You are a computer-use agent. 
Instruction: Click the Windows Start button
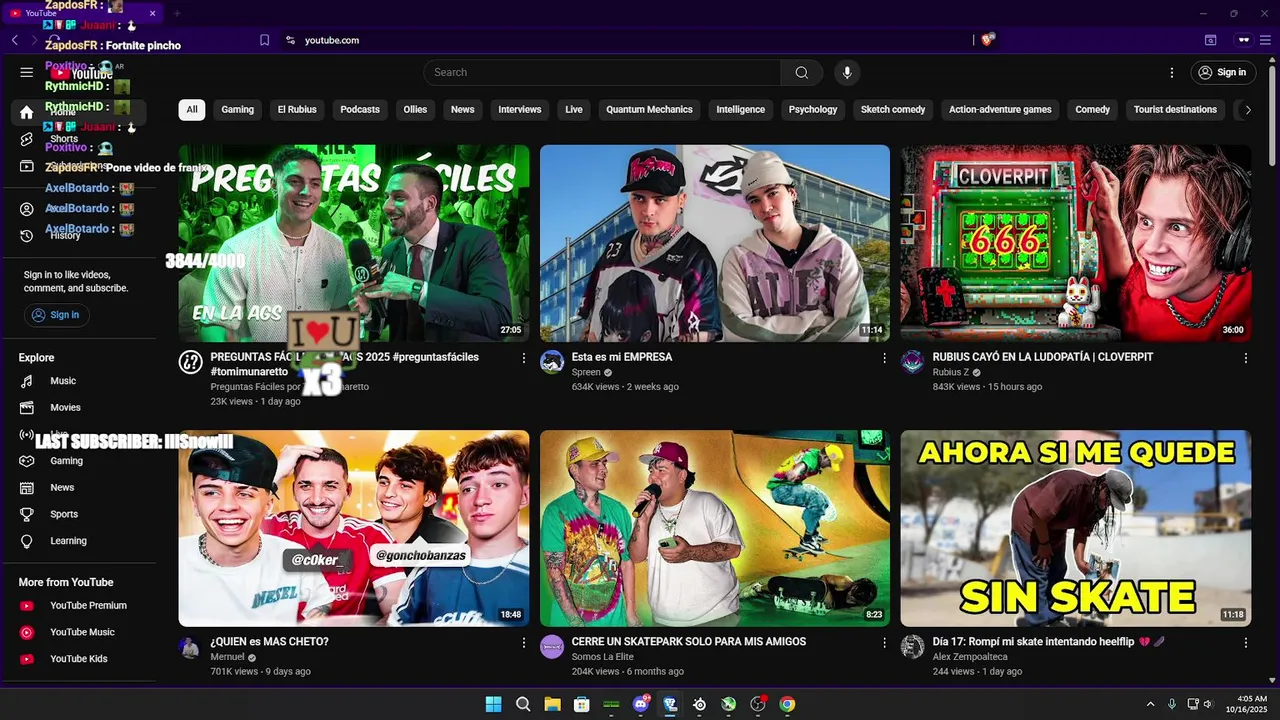(493, 704)
